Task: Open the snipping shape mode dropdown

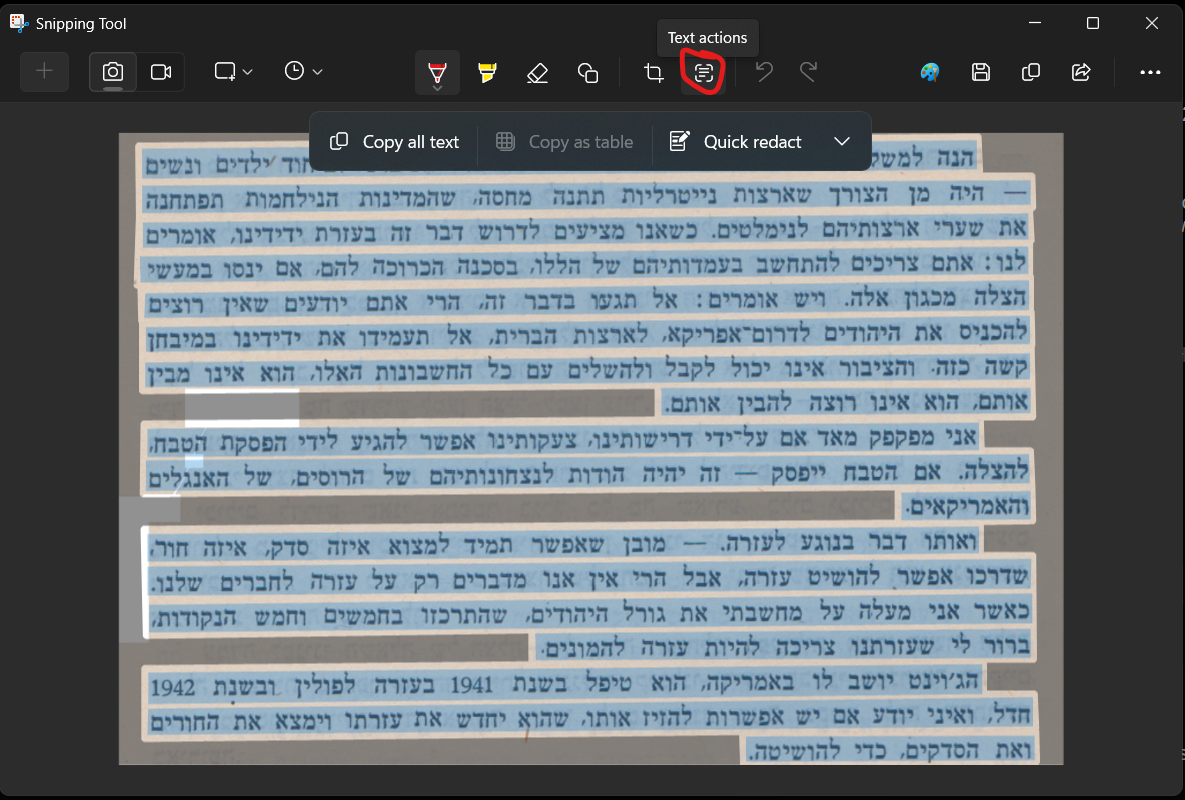Action: (x=233, y=72)
